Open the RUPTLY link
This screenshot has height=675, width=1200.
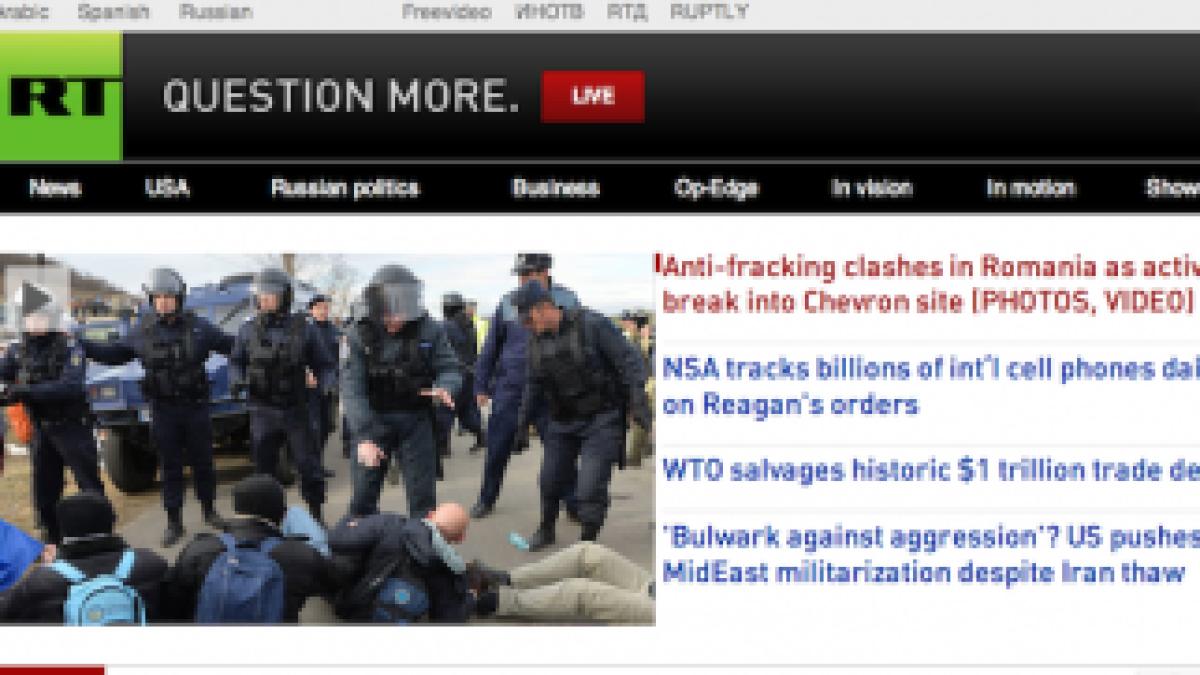click(x=708, y=12)
